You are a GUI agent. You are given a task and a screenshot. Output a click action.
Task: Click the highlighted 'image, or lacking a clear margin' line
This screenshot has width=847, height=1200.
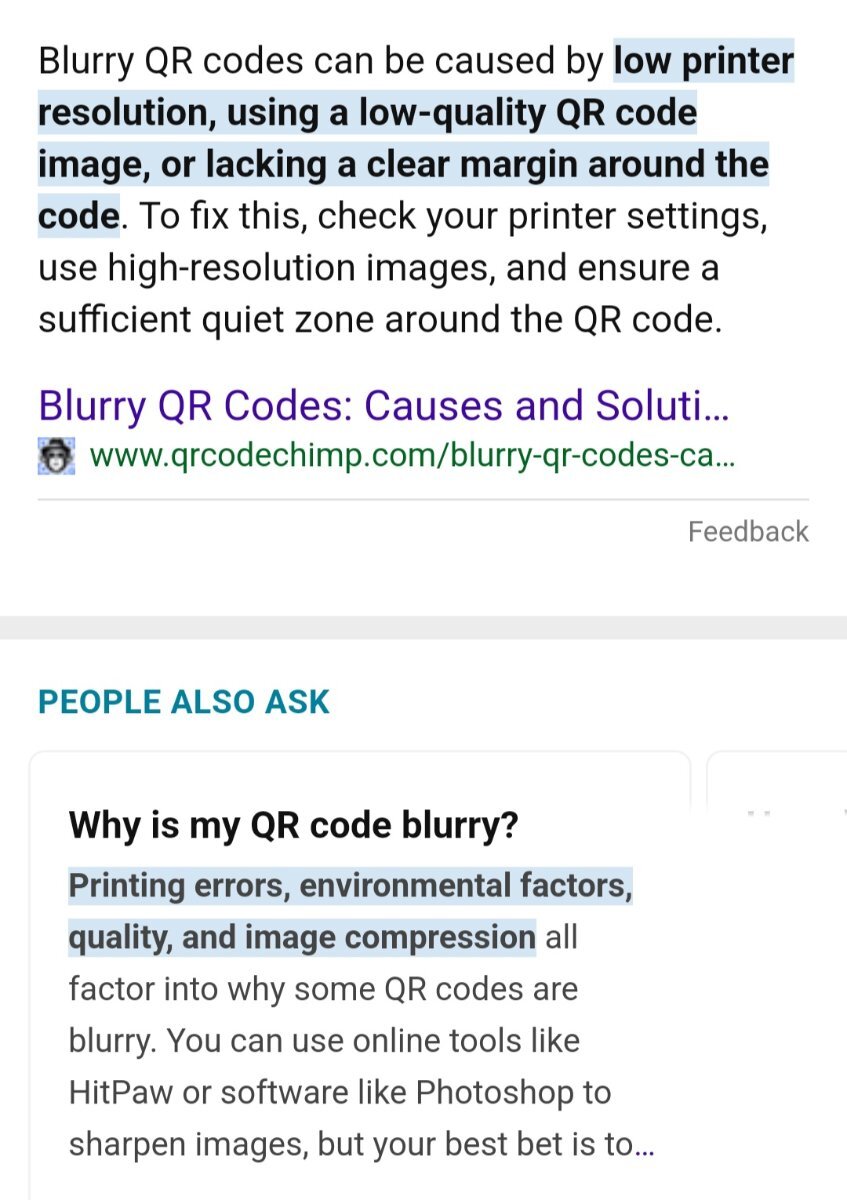[403, 164]
